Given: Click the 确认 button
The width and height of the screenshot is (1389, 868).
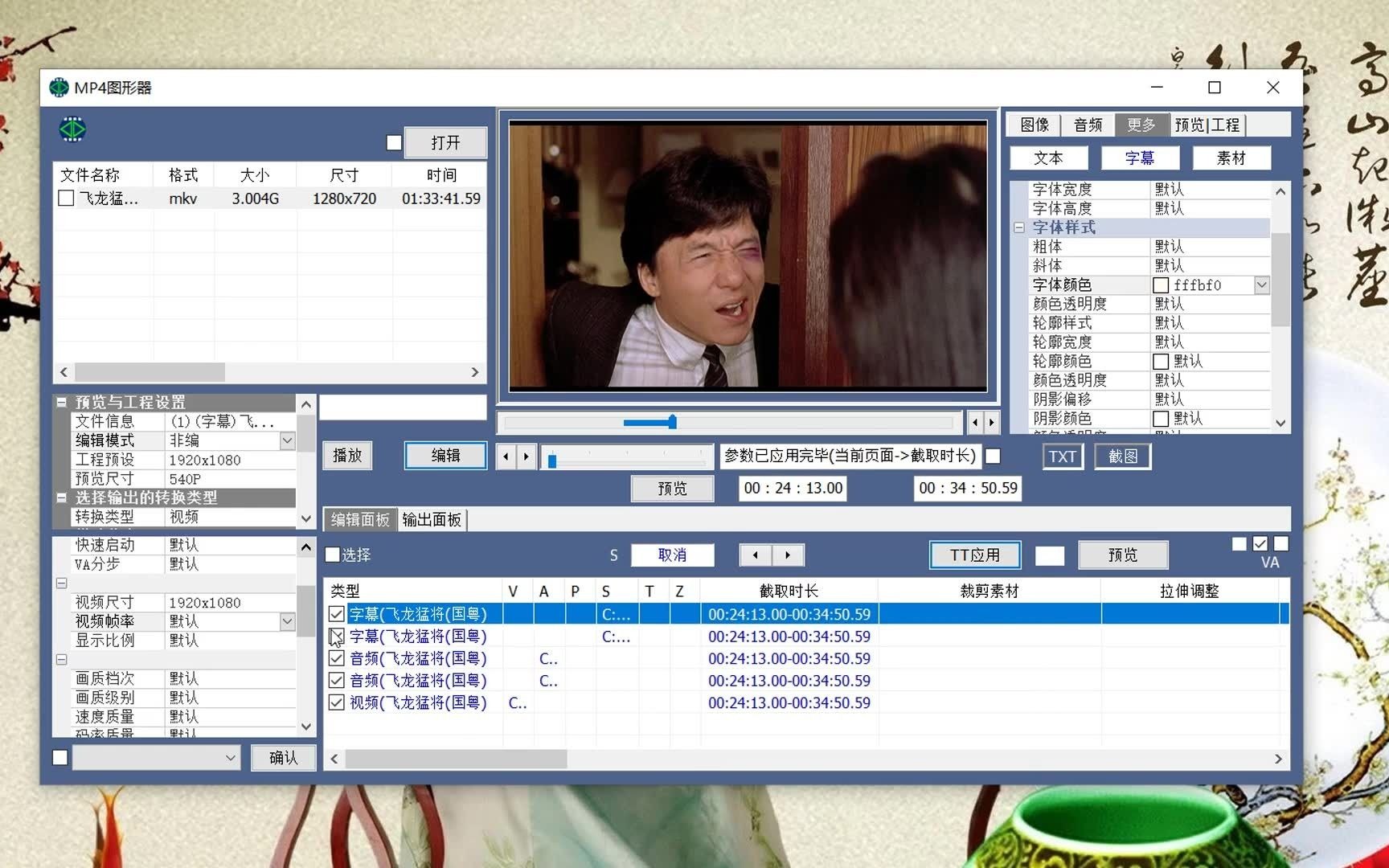Looking at the screenshot, I should (x=283, y=757).
